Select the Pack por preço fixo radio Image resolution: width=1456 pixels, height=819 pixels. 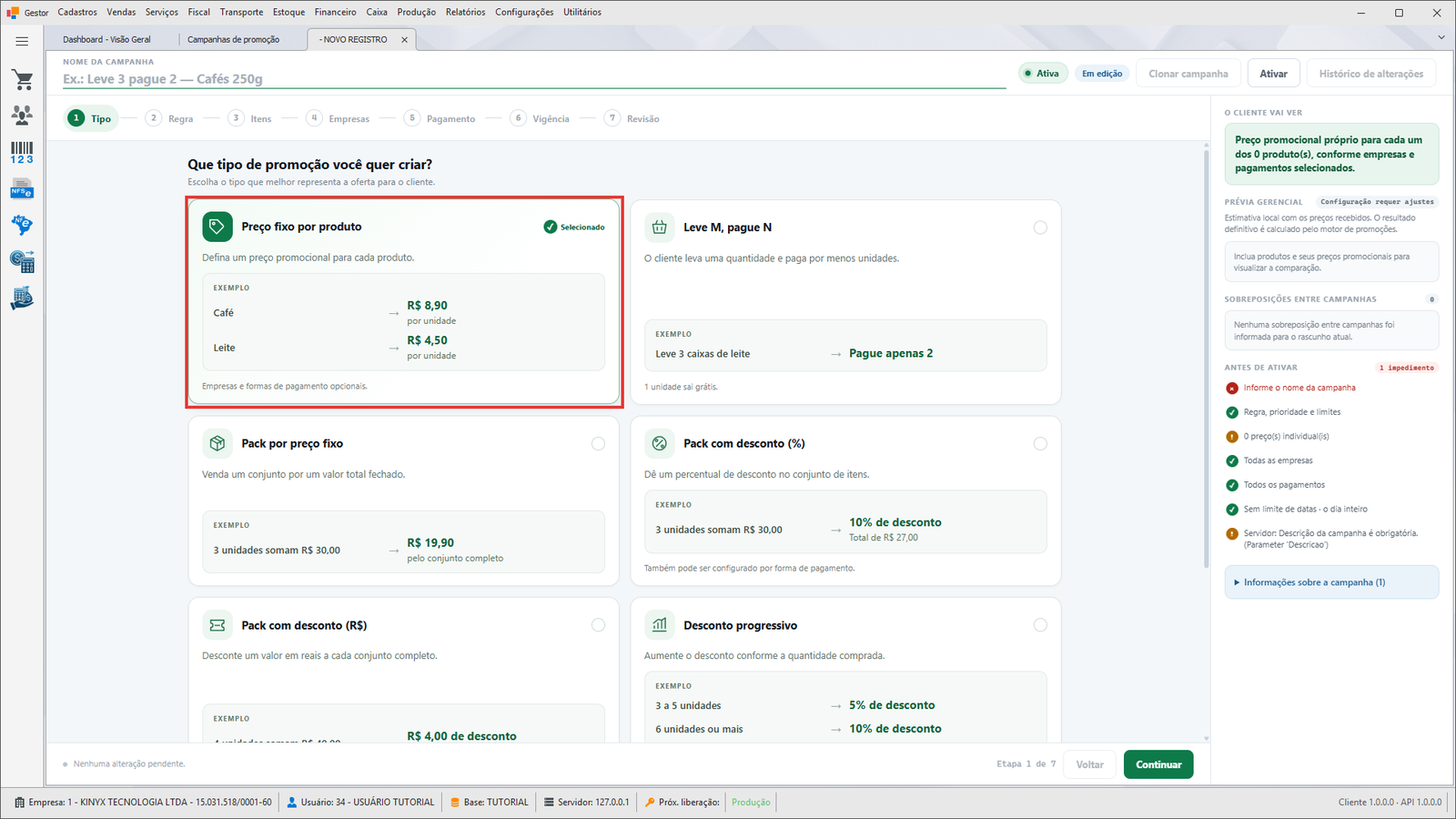tap(598, 443)
